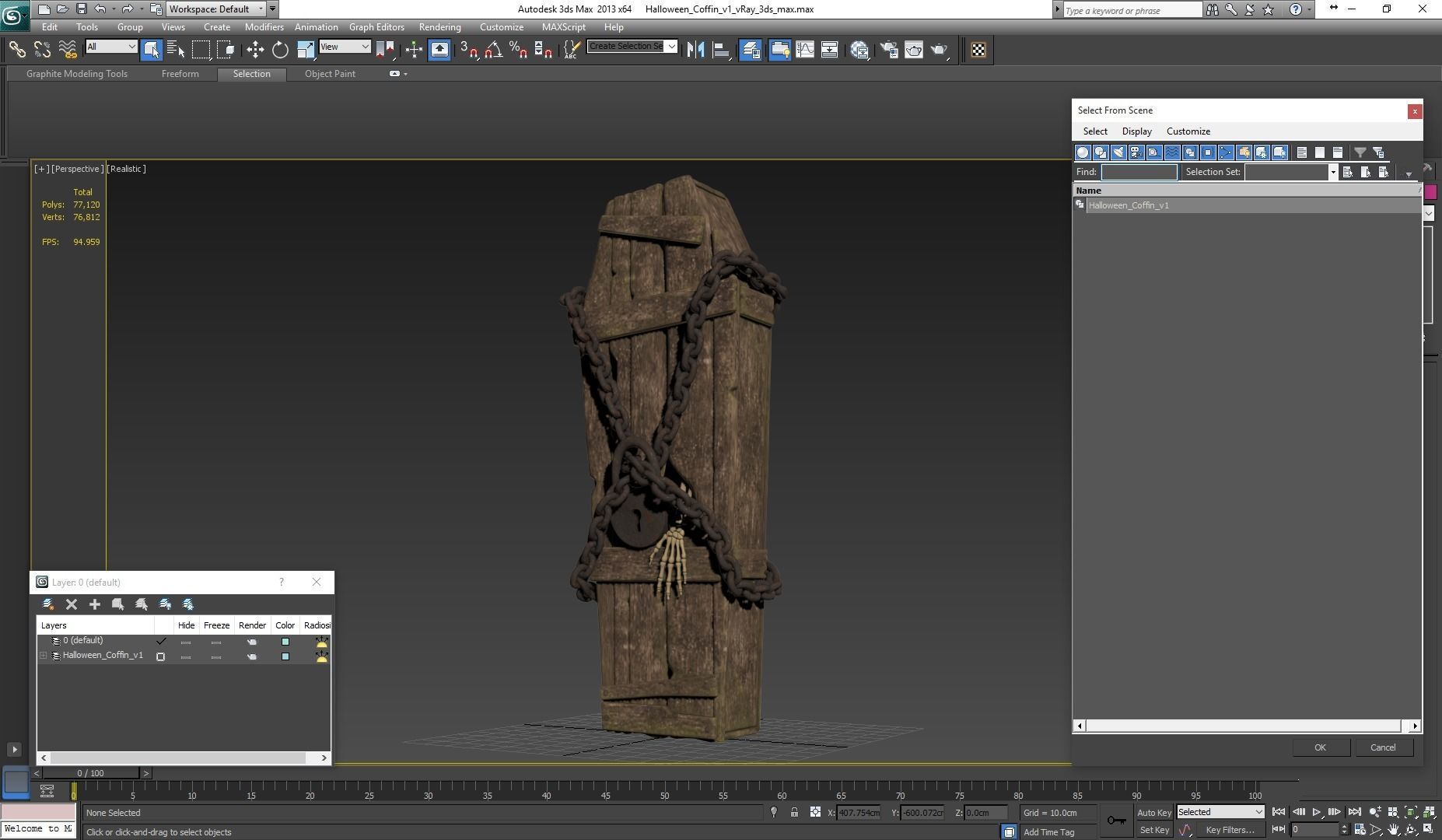Click Bind to Space Warp icon
The image size is (1442, 840).
[68, 50]
